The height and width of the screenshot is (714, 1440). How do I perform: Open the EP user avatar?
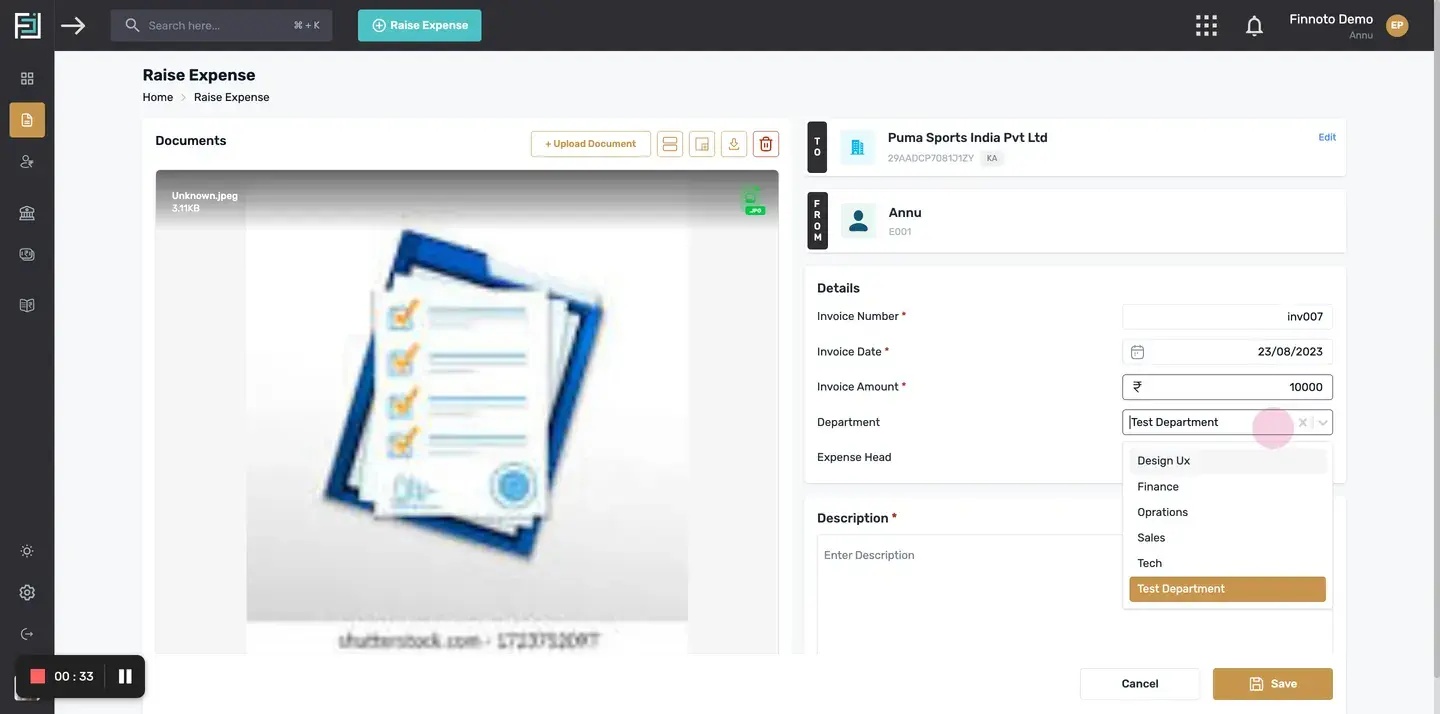(1397, 26)
